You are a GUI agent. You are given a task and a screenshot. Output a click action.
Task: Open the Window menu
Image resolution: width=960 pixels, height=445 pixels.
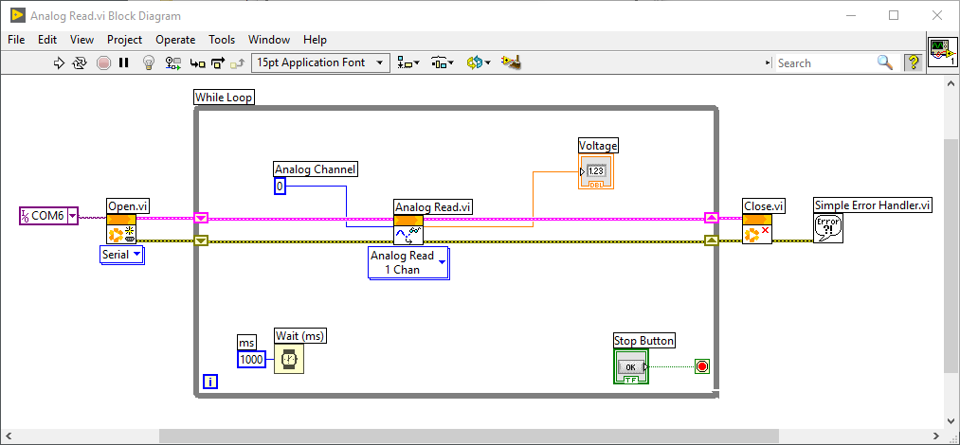coord(269,40)
